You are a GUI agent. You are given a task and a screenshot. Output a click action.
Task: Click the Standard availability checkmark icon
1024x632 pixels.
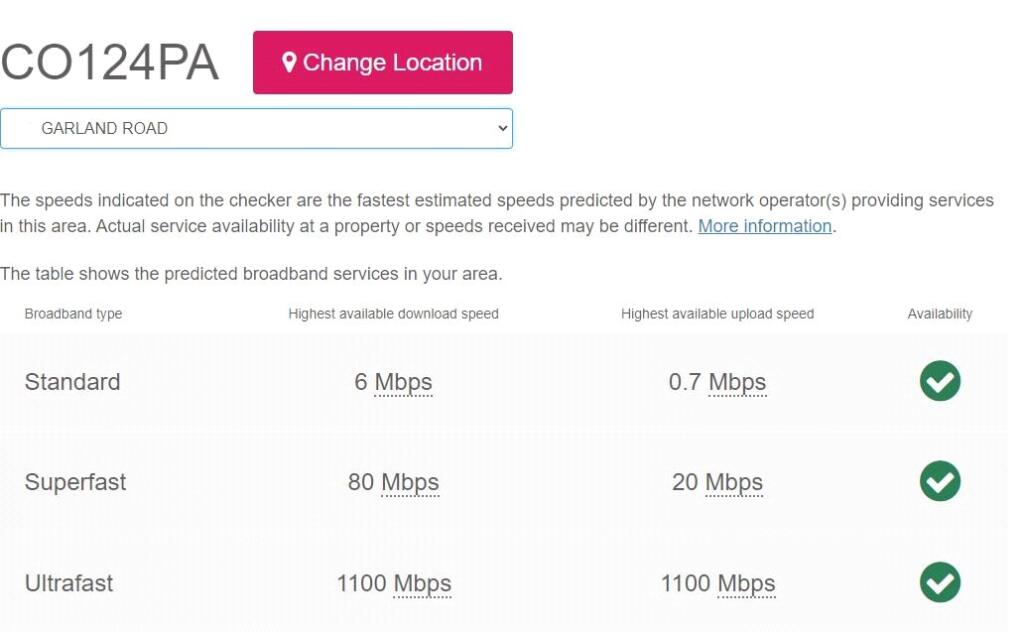(940, 381)
